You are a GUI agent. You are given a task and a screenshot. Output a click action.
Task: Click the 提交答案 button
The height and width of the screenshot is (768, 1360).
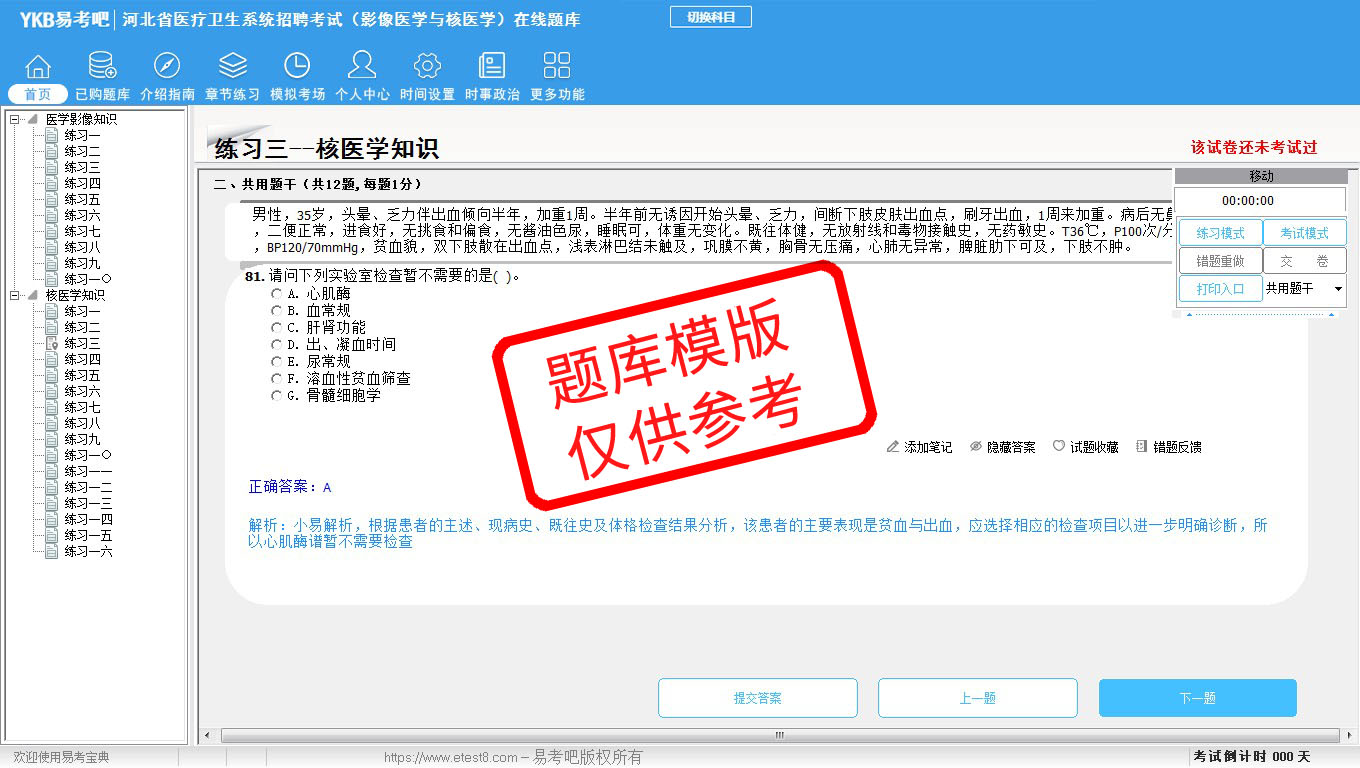(x=758, y=698)
